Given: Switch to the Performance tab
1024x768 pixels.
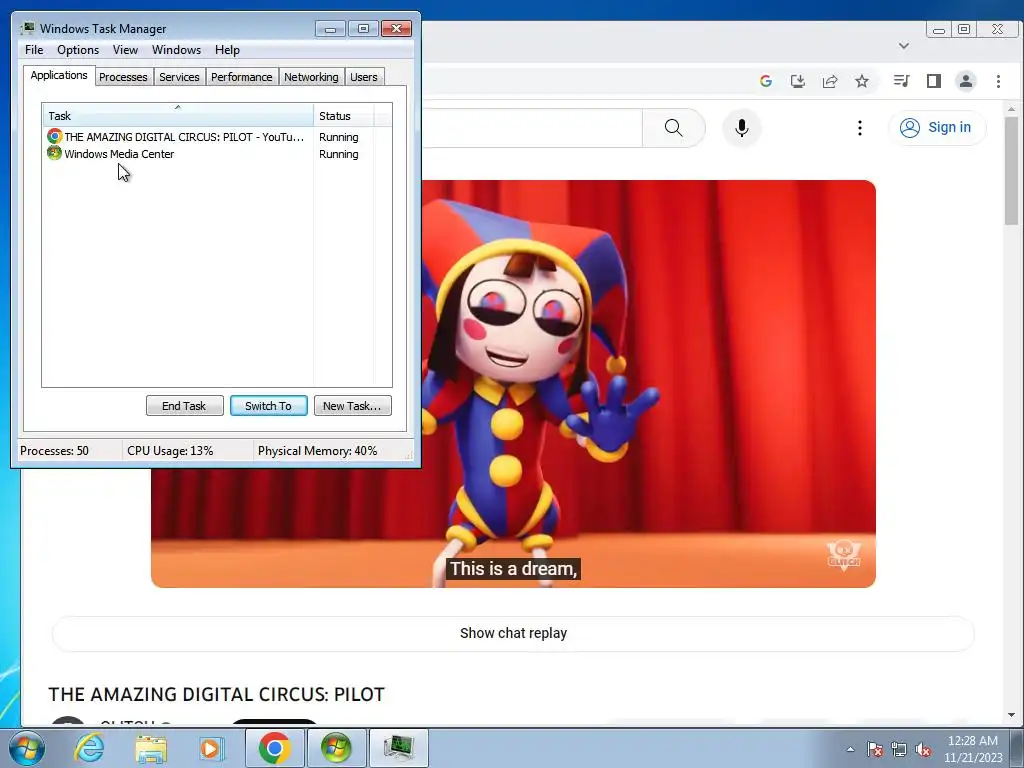Looking at the screenshot, I should [x=242, y=77].
